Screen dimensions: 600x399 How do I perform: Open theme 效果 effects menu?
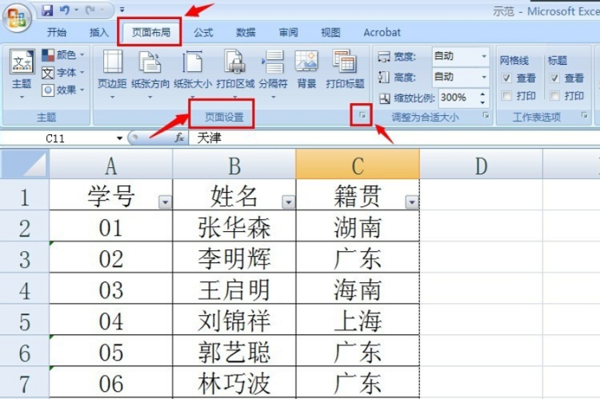(63, 90)
